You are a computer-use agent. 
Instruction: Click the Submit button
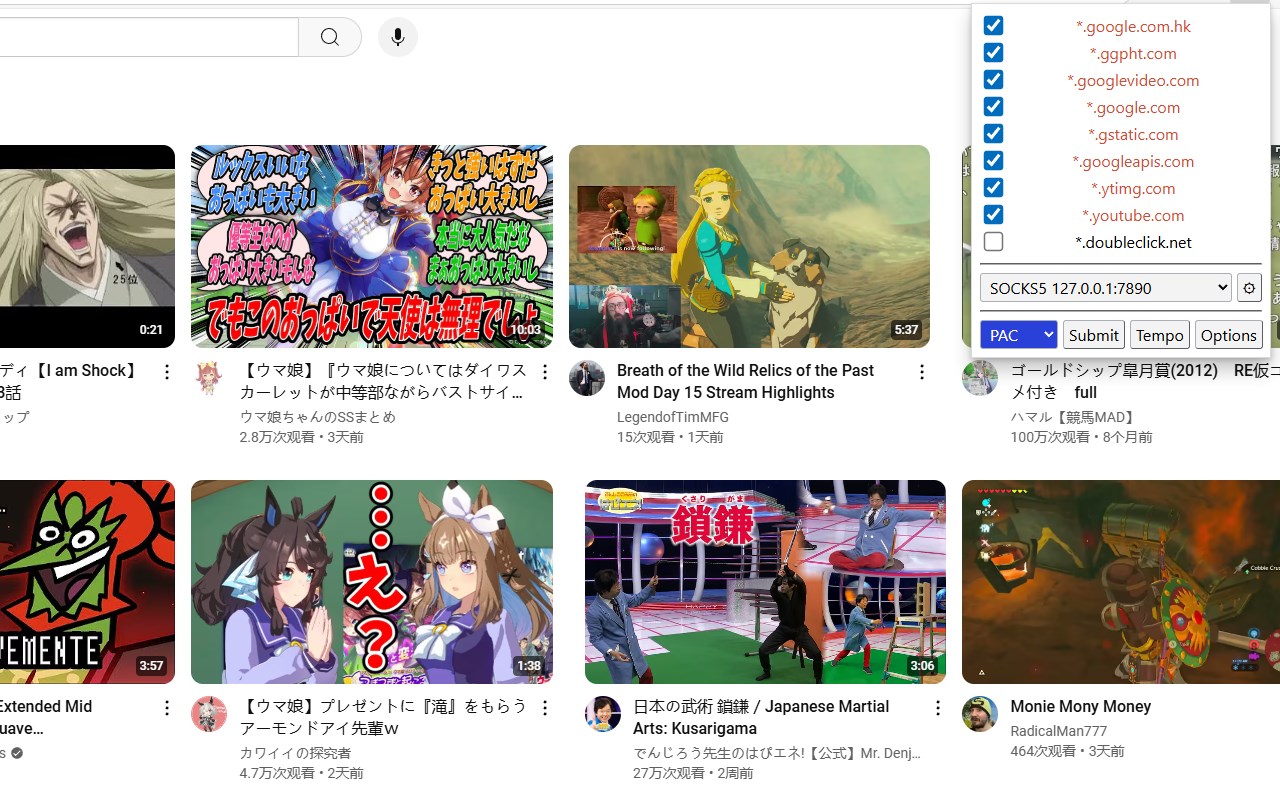click(x=1093, y=335)
